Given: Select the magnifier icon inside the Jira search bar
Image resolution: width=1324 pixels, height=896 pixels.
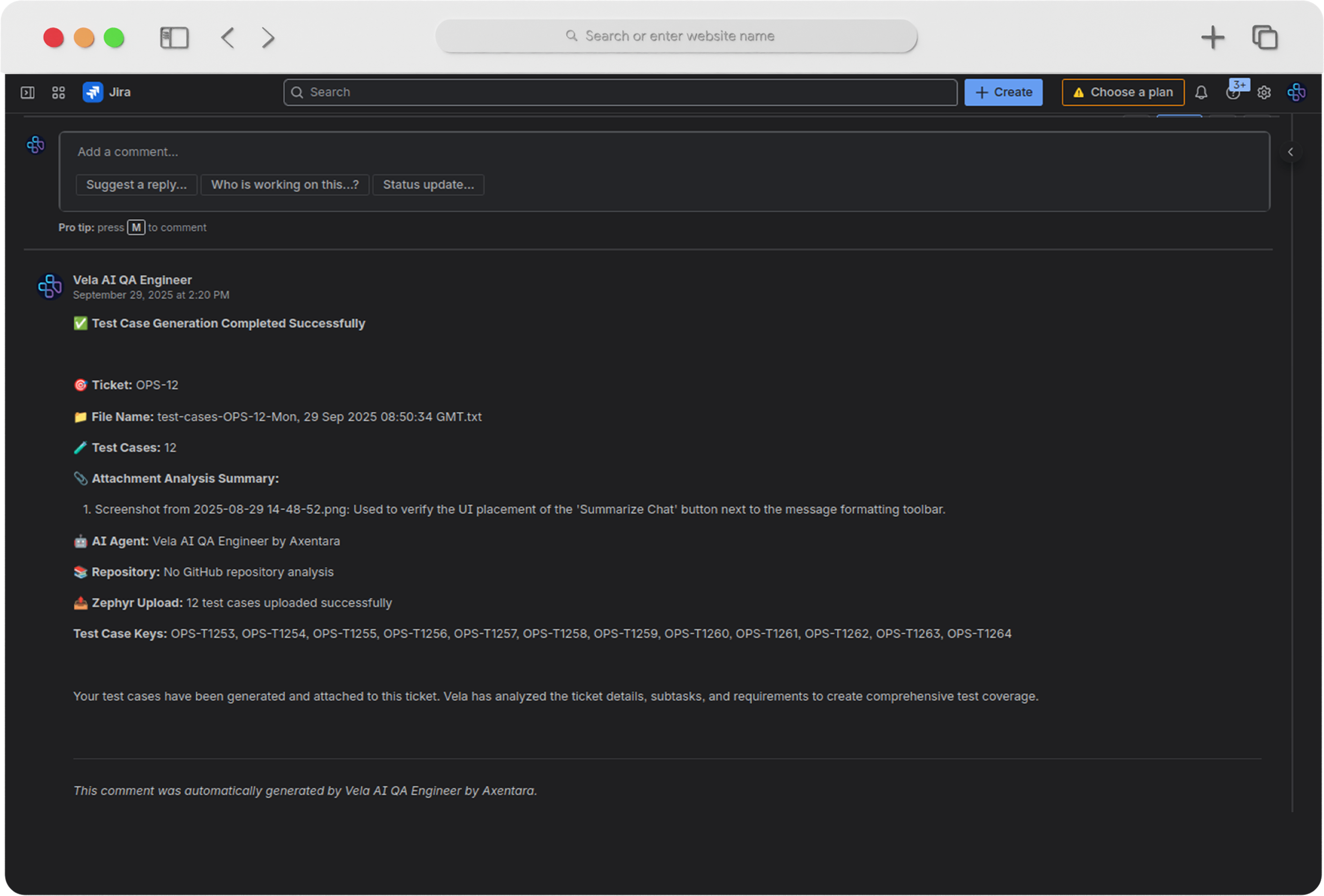Looking at the screenshot, I should [297, 92].
